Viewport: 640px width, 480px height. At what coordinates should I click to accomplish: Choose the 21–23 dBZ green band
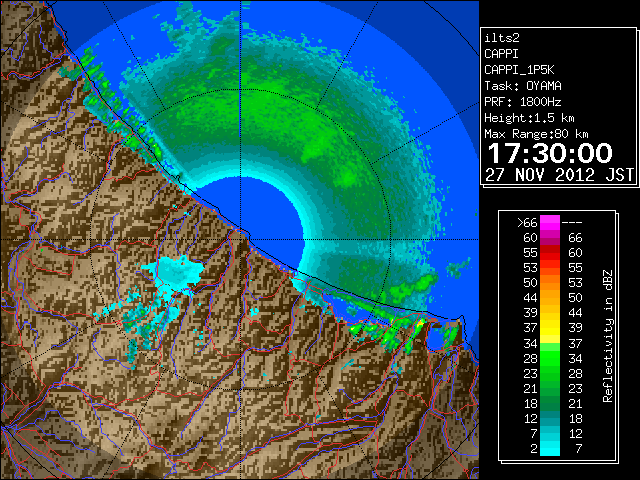(550, 388)
